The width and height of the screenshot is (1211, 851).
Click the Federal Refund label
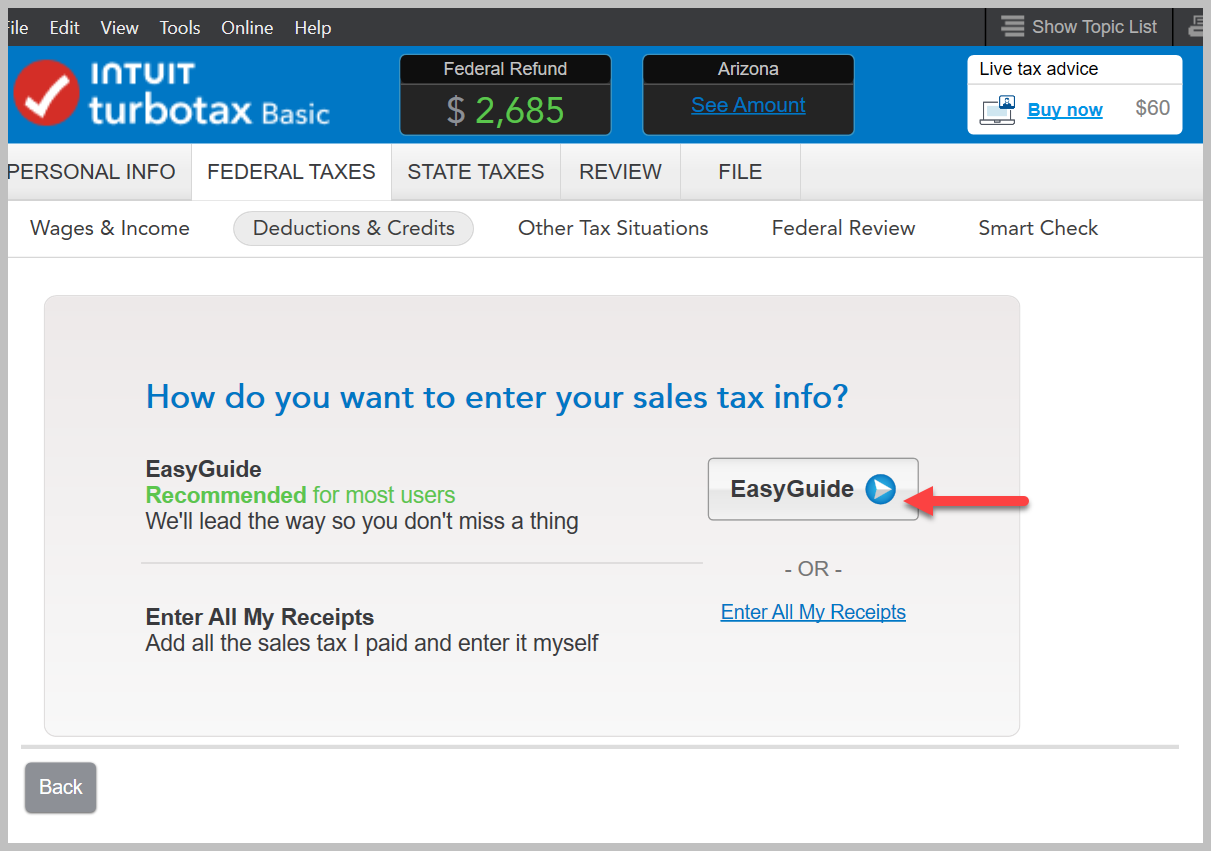[x=505, y=69]
